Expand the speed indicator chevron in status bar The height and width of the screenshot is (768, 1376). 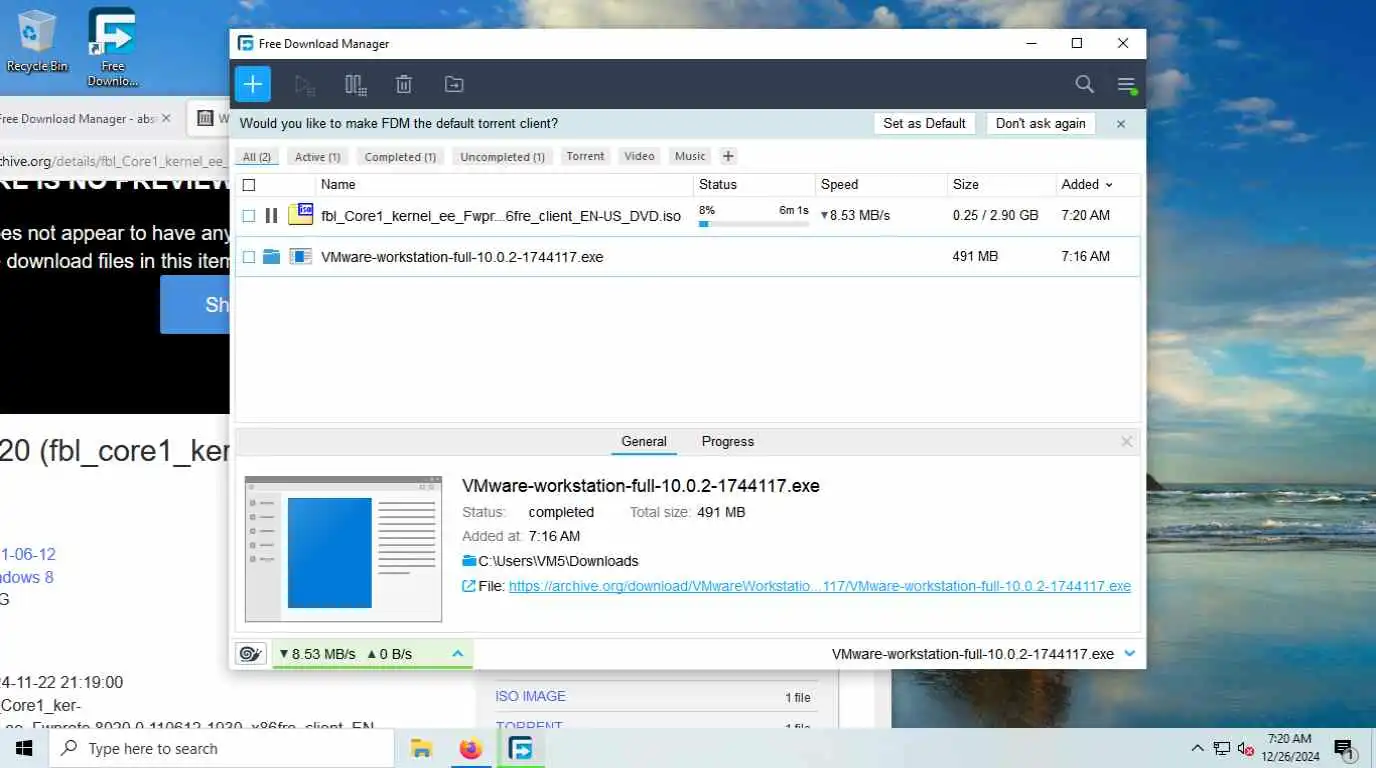[x=458, y=654]
